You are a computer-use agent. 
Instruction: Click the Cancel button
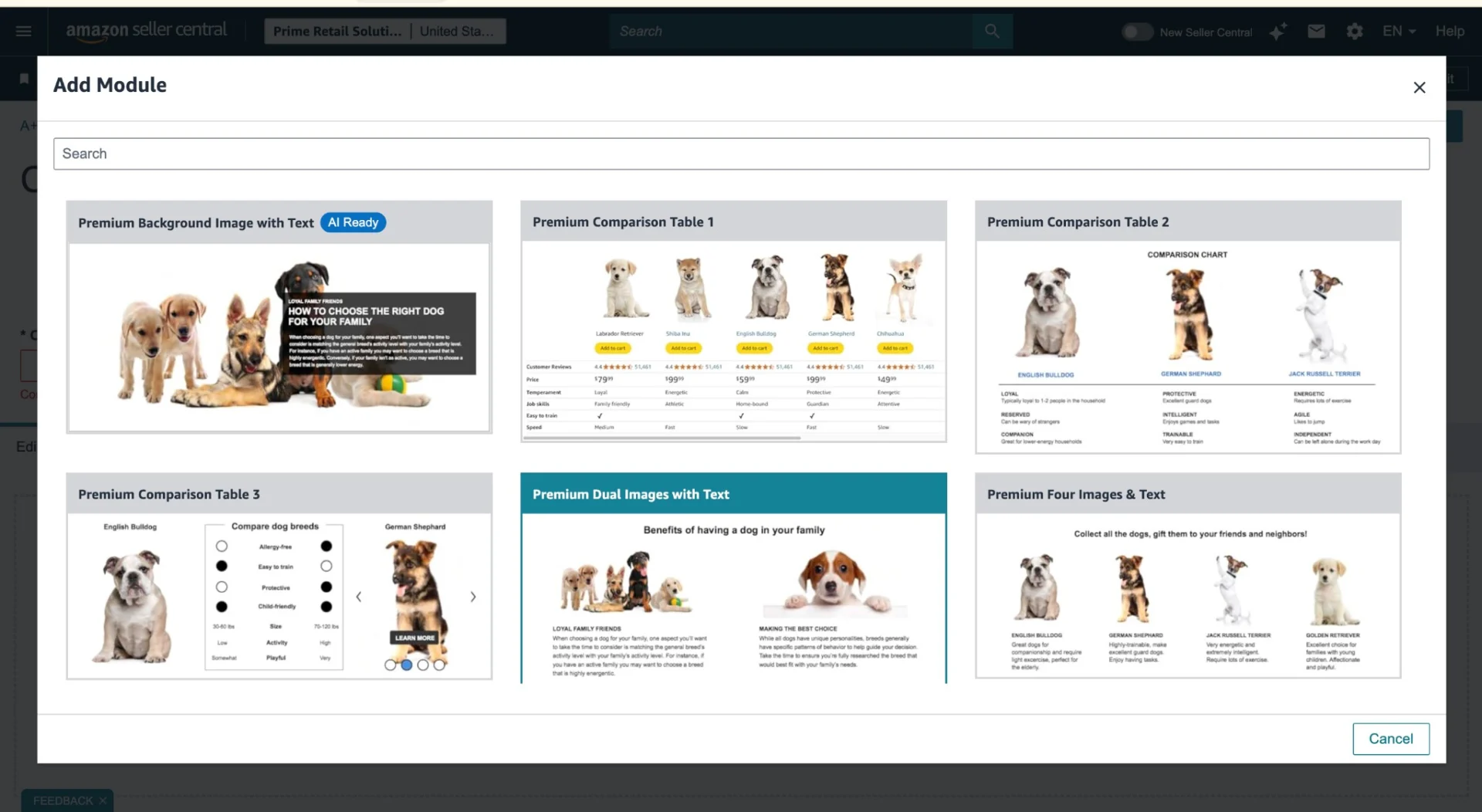(x=1390, y=739)
